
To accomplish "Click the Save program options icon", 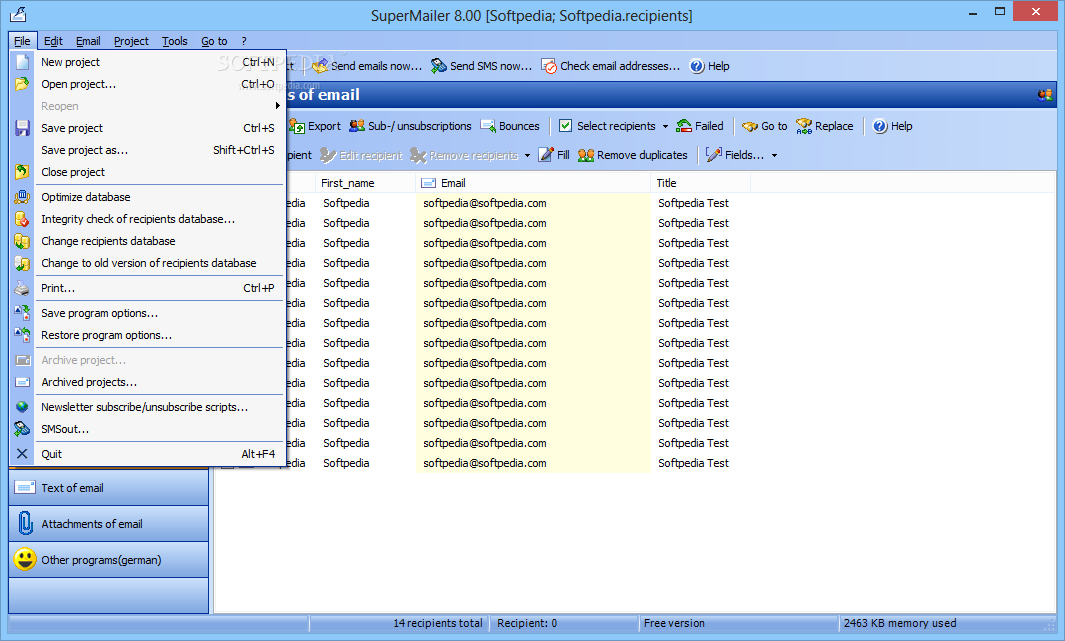I will pyautogui.click(x=22, y=313).
